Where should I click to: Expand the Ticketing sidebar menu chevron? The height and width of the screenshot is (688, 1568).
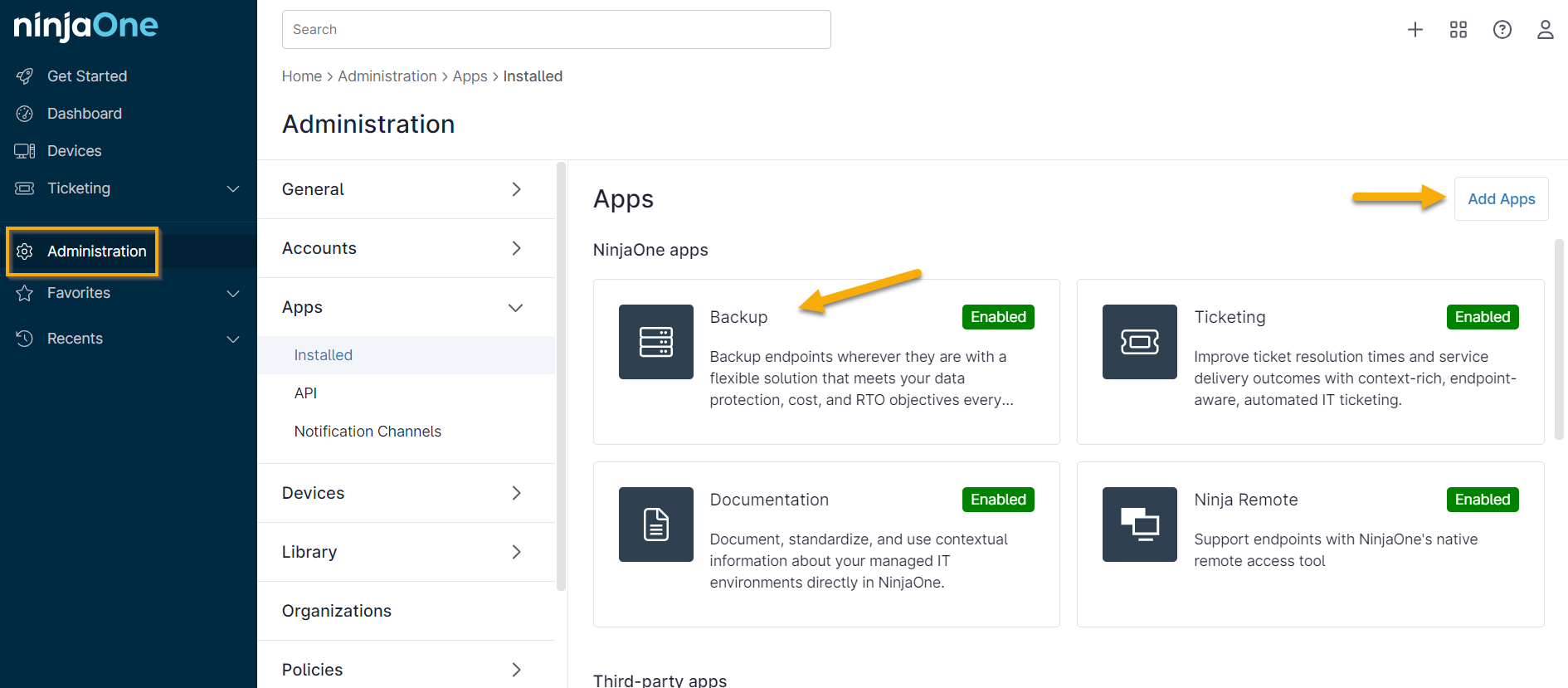coord(233,188)
